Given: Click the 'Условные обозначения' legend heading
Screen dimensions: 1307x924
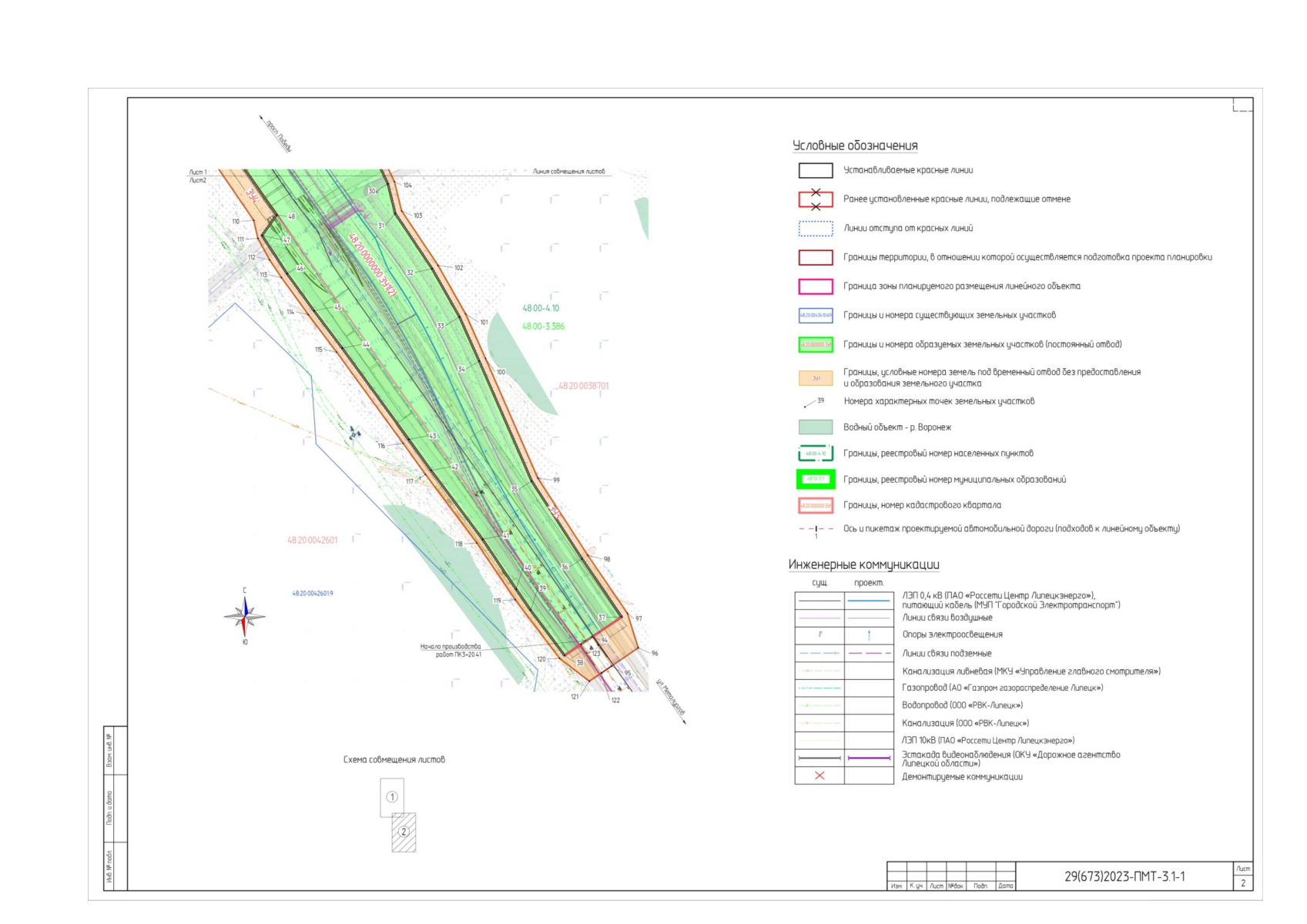Looking at the screenshot, I should (x=855, y=146).
